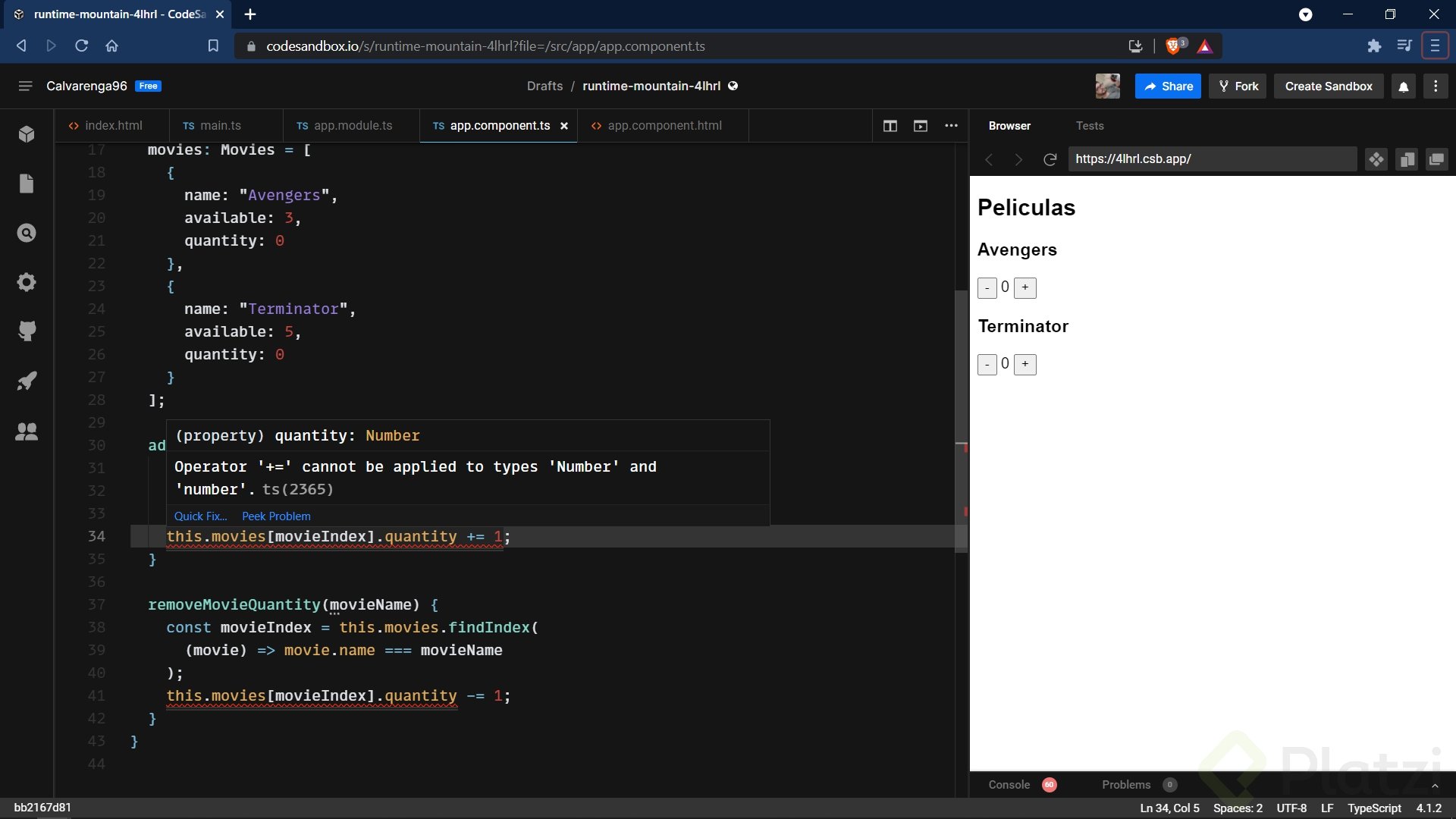Refresh the preview browser
The image size is (1456, 819).
coord(1050,159)
